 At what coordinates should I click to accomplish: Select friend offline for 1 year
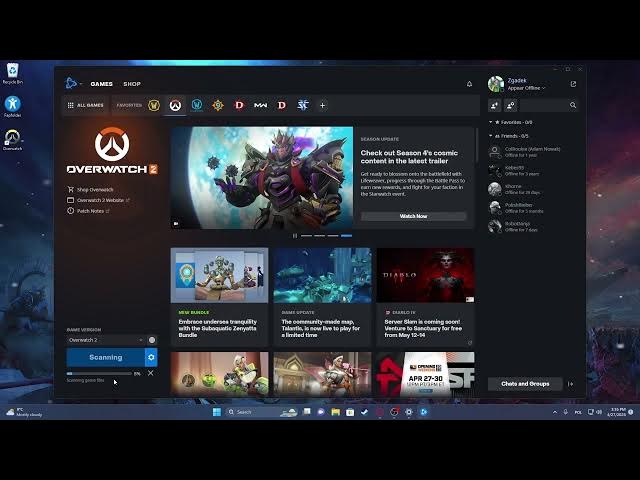click(533, 152)
